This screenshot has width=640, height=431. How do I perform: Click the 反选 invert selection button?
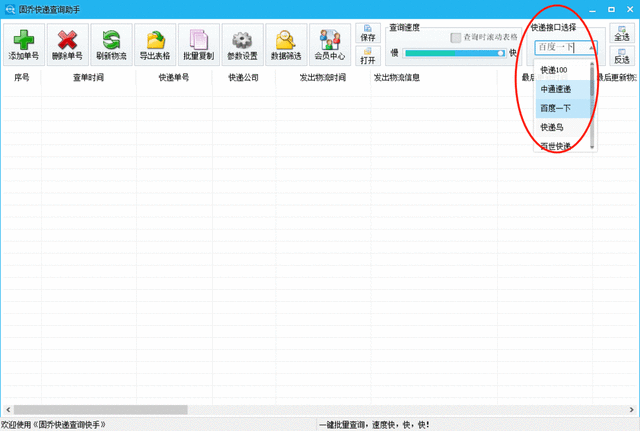point(622,56)
